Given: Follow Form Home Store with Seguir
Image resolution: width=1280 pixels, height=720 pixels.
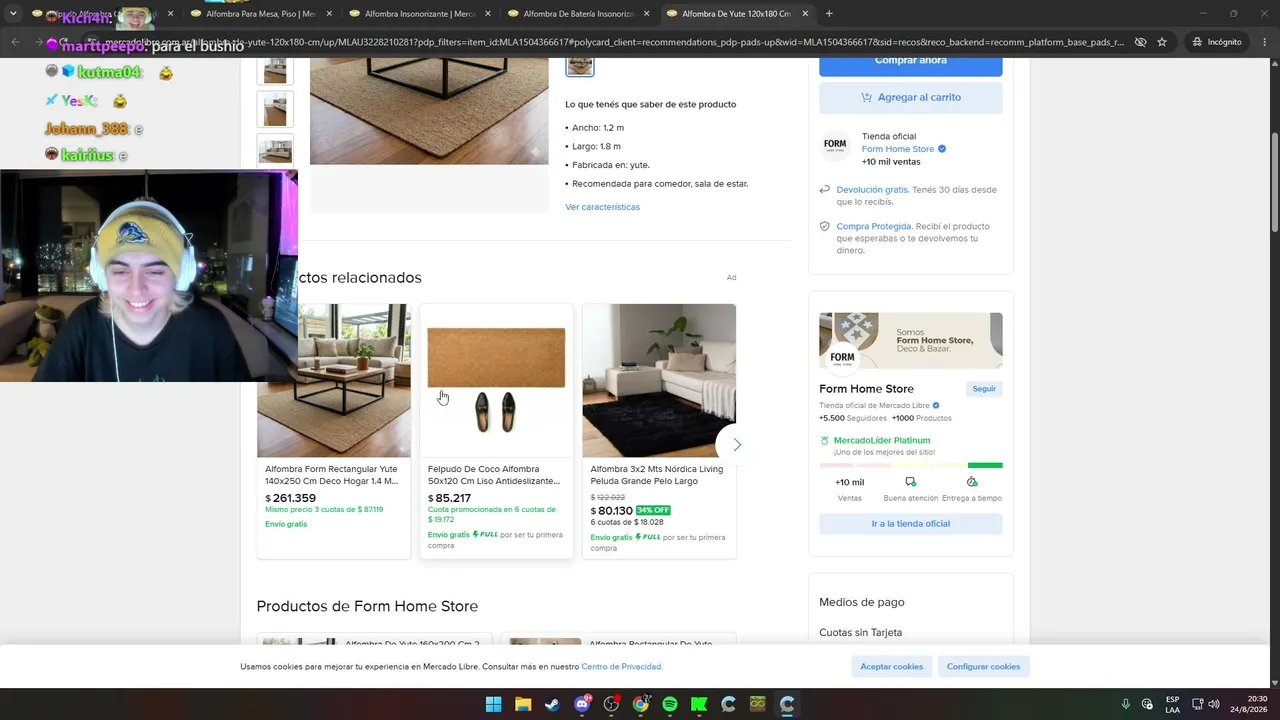Looking at the screenshot, I should click(984, 389).
